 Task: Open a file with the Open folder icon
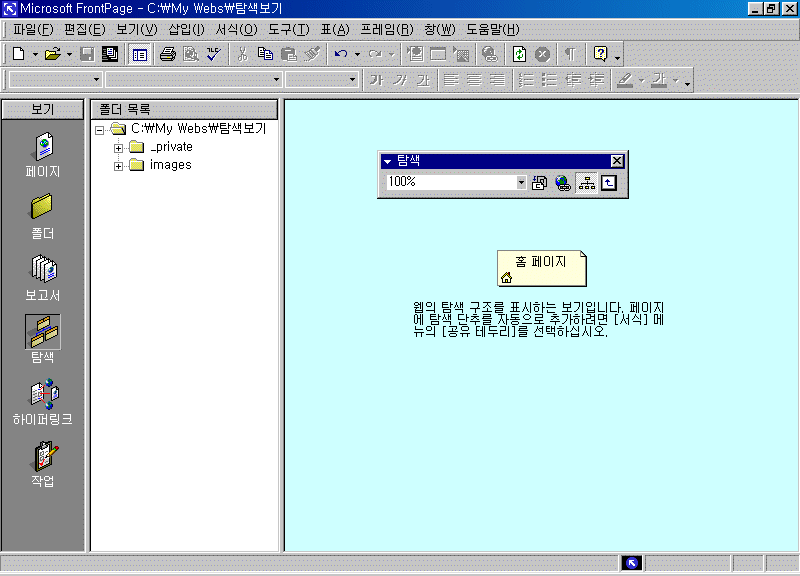click(52, 54)
